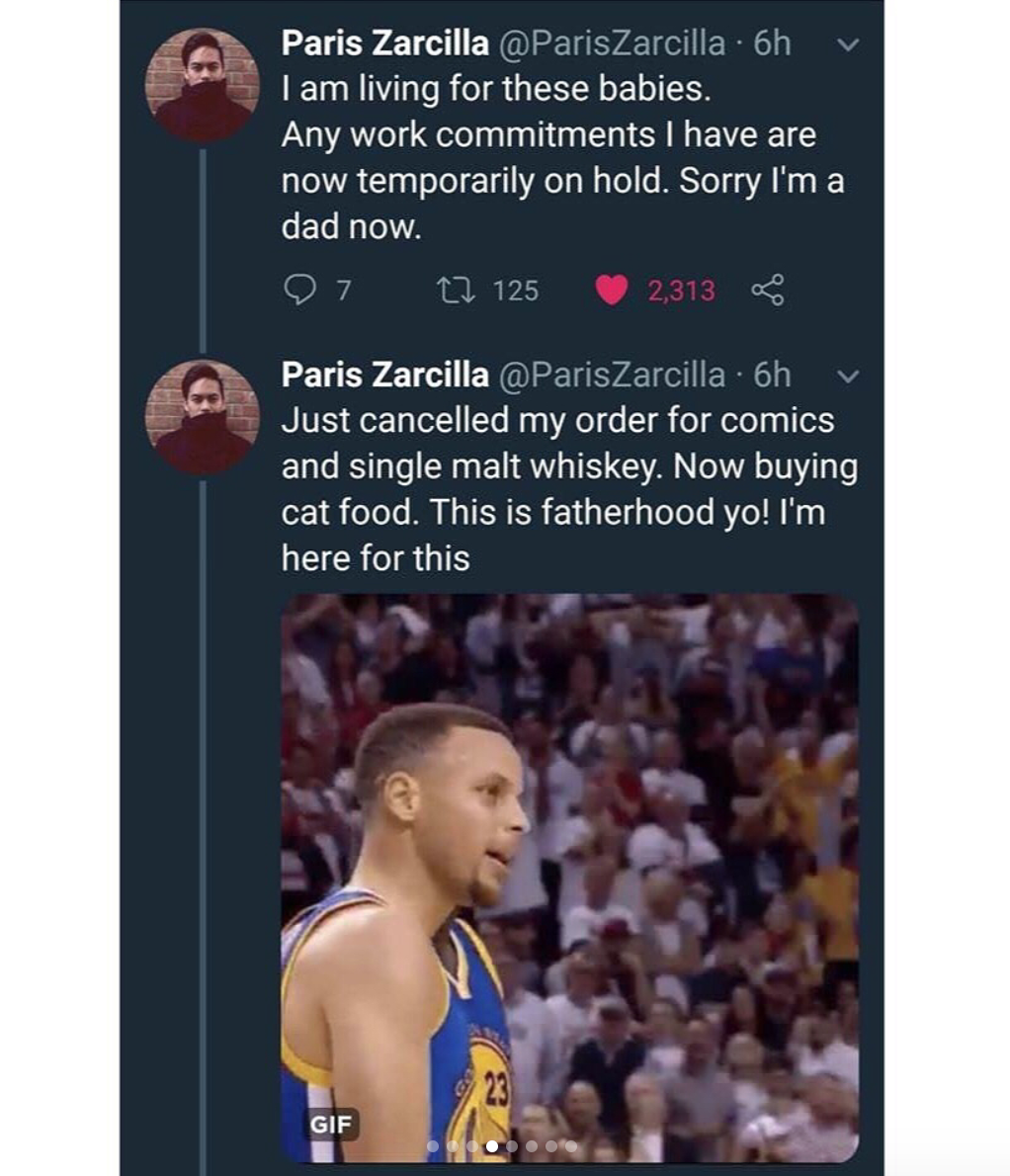Screen dimensions: 1010x1176
Task: Open the first tweet's chevron options menu
Action: pos(848,44)
